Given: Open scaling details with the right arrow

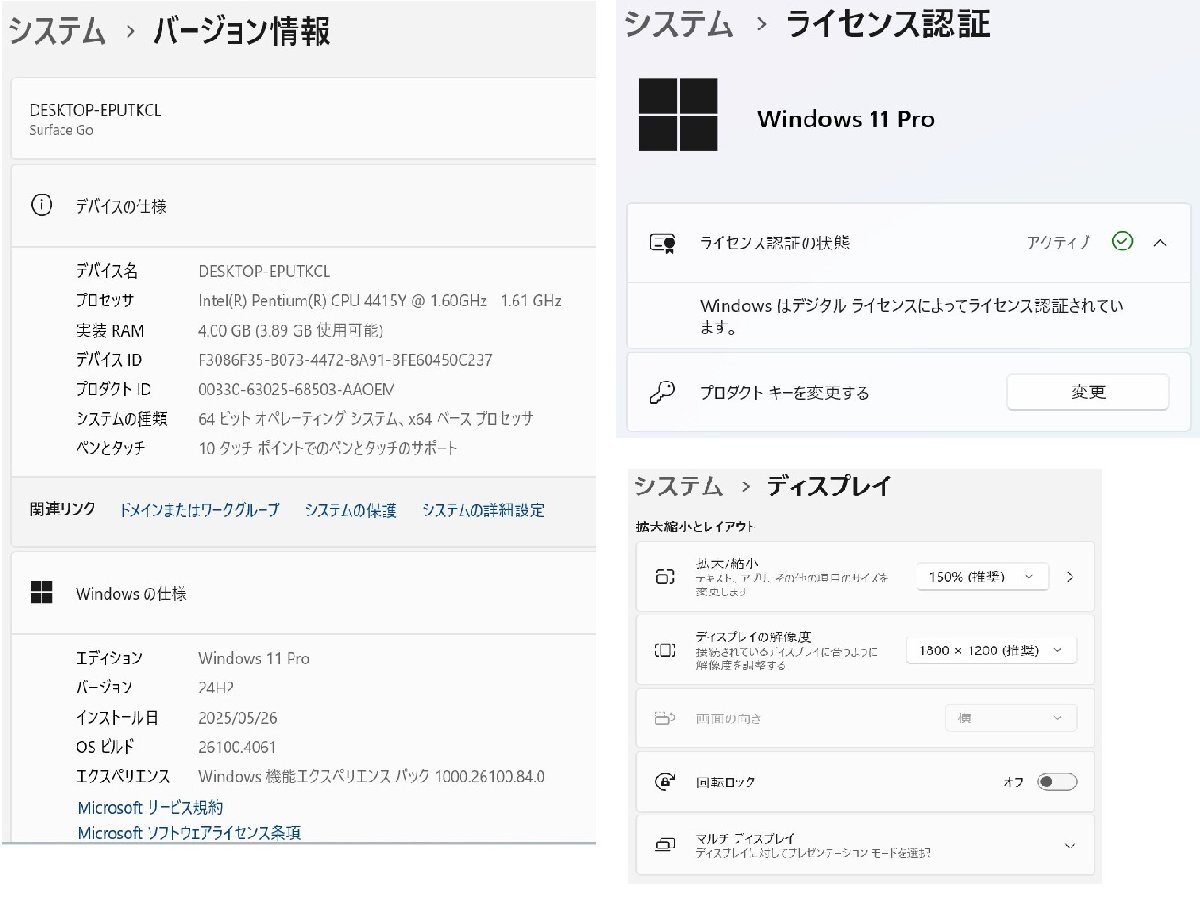Looking at the screenshot, I should (1072, 576).
